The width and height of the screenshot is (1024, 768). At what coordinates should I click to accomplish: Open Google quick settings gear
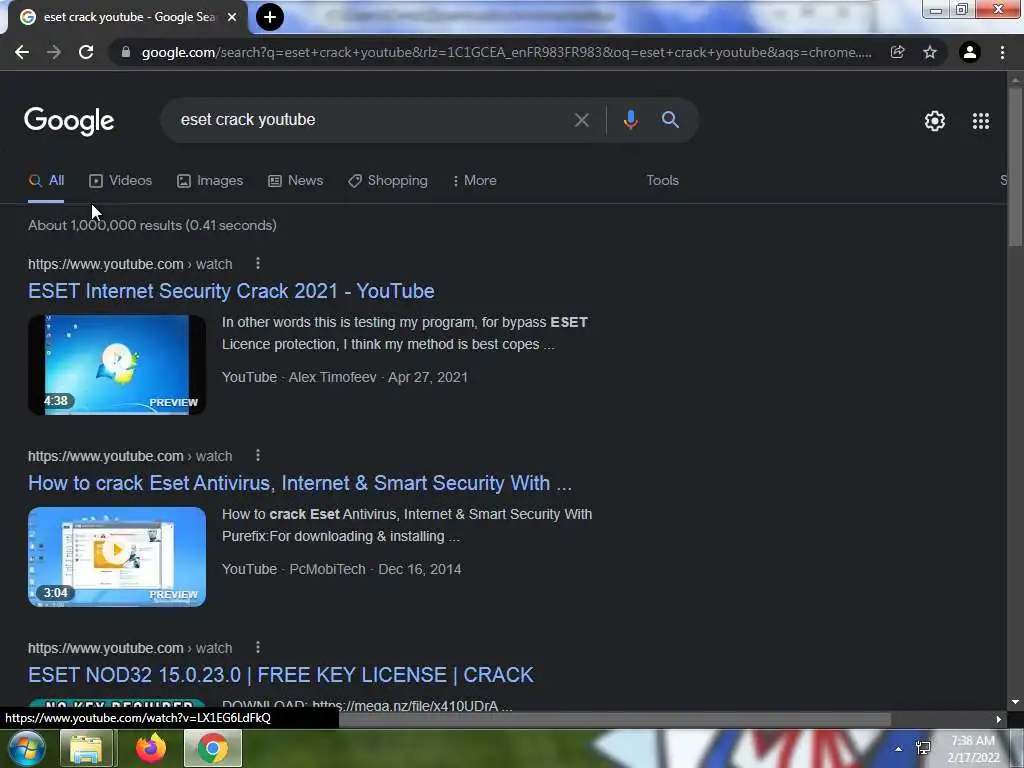point(935,121)
